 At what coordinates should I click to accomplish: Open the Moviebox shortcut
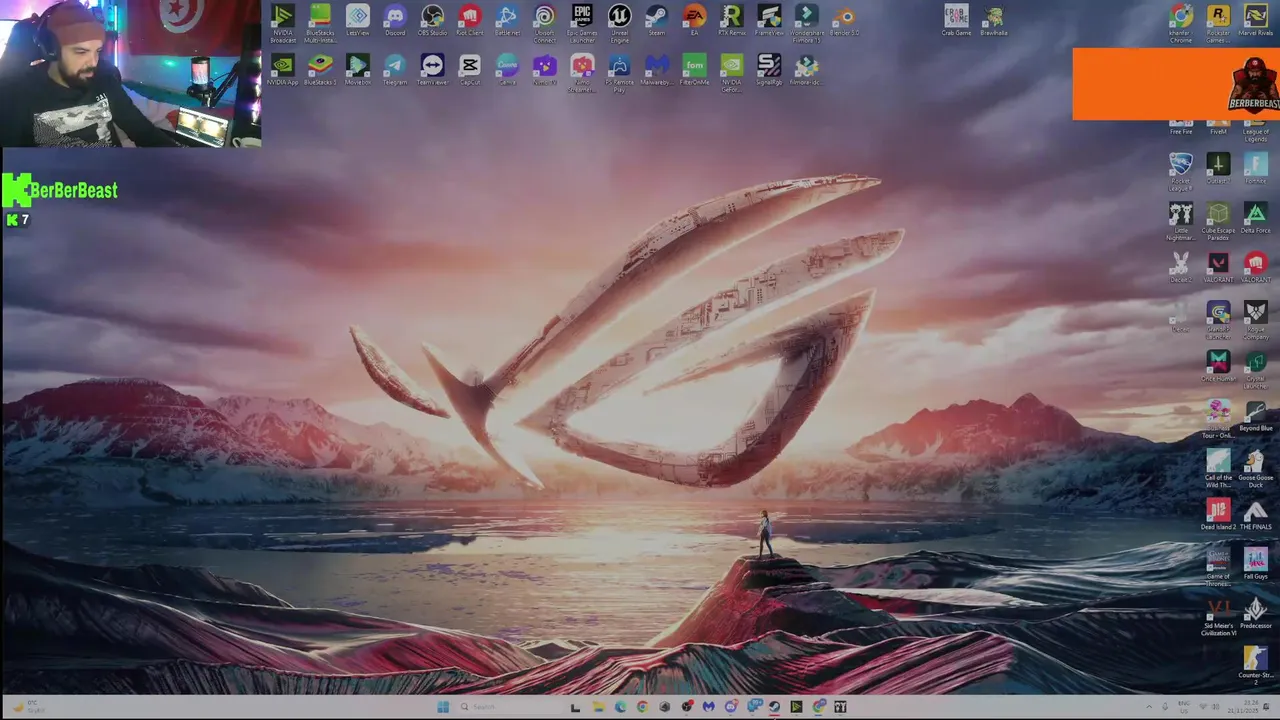[x=357, y=70]
